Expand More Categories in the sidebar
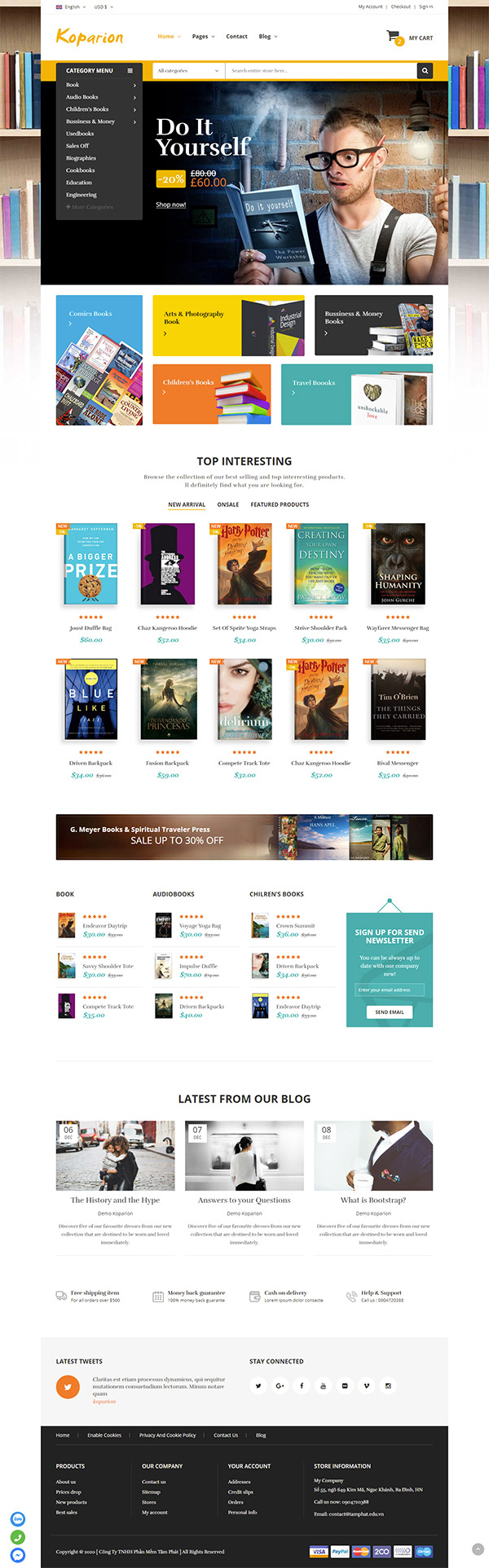 tap(90, 207)
